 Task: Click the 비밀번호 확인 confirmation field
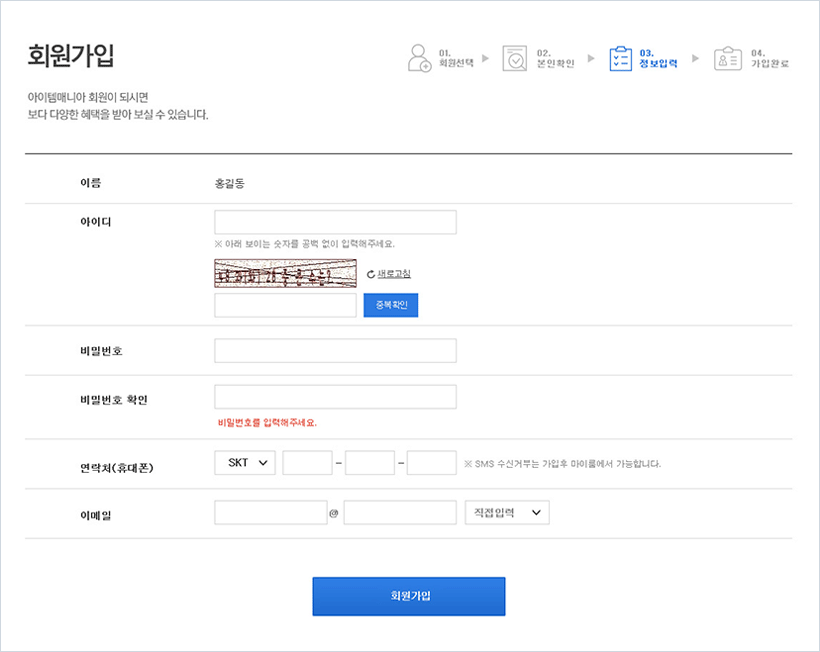click(334, 396)
